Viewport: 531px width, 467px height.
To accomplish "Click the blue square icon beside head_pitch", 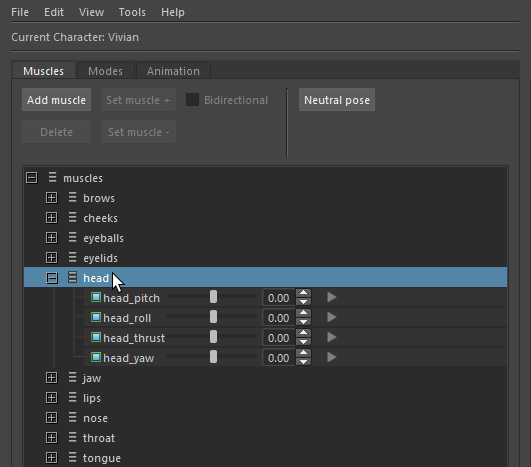I will 96,298.
